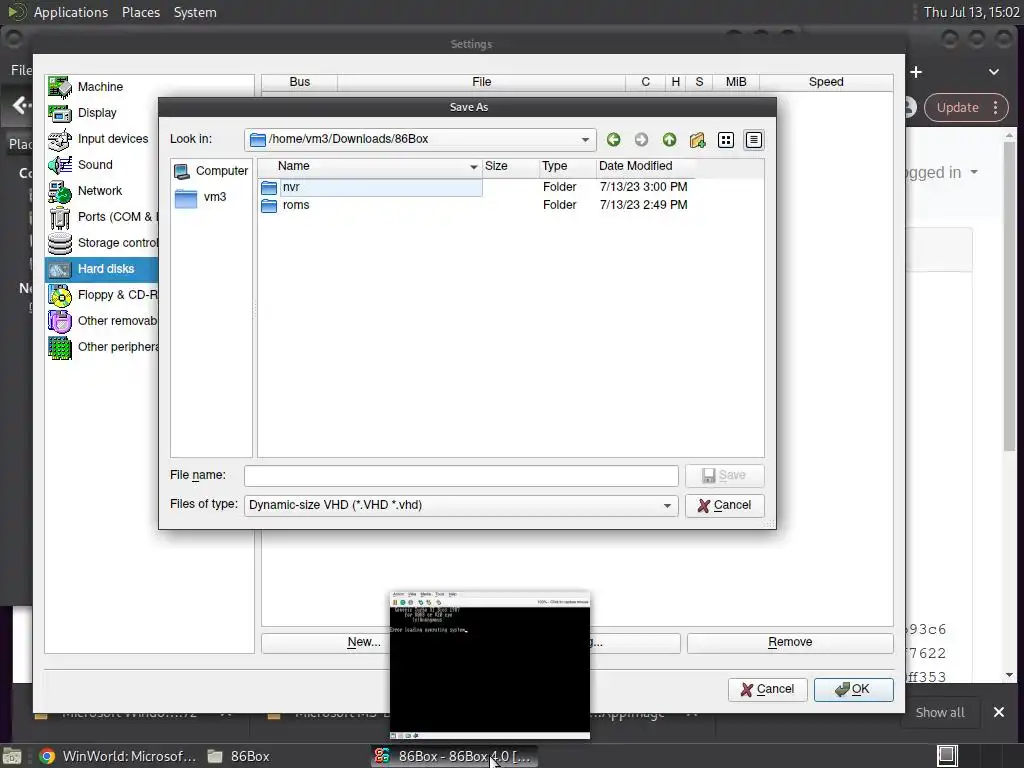The width and height of the screenshot is (1024, 768).
Task: Close the Chrome downloads bar
Action: point(999,712)
